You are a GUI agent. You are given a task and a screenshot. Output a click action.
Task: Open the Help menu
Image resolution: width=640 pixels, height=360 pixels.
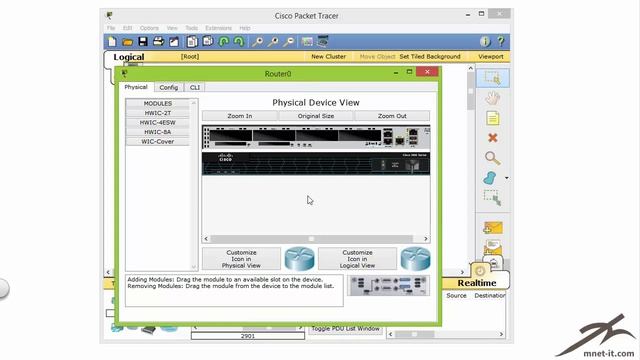click(x=245, y=28)
